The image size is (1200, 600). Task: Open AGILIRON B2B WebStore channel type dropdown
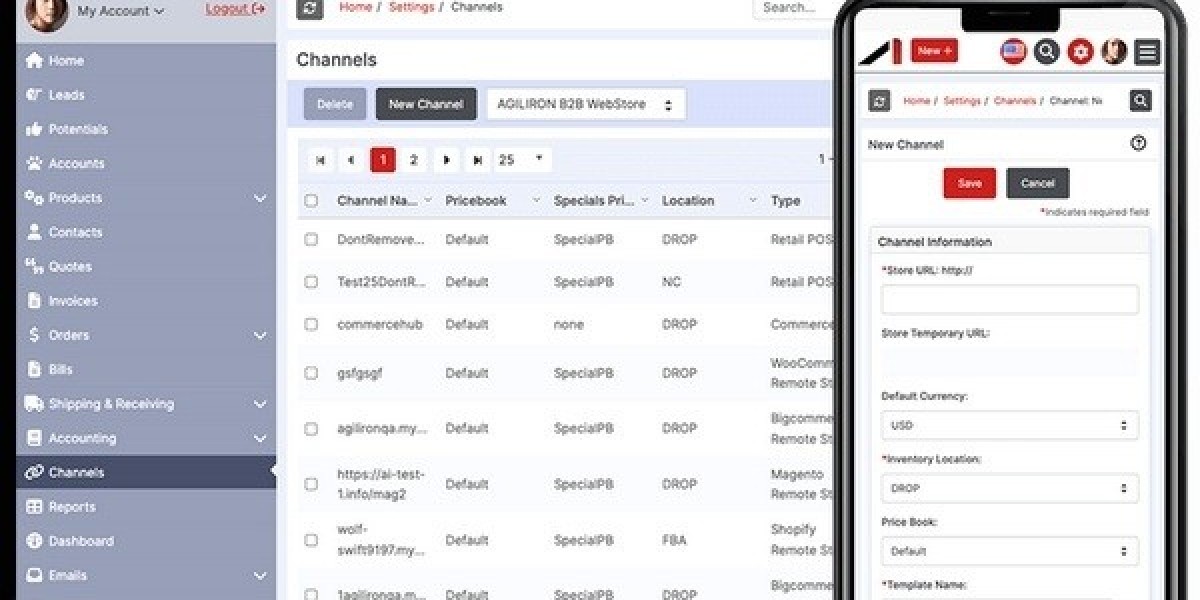tap(586, 104)
